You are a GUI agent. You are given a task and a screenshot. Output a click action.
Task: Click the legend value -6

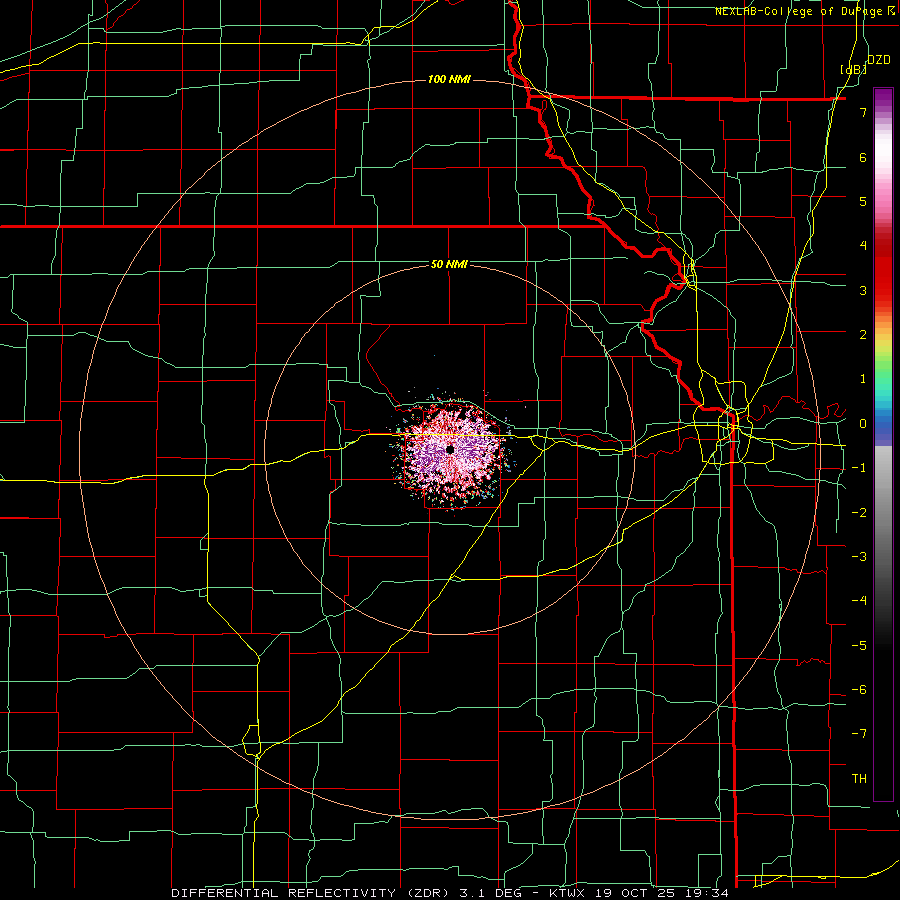click(860, 689)
